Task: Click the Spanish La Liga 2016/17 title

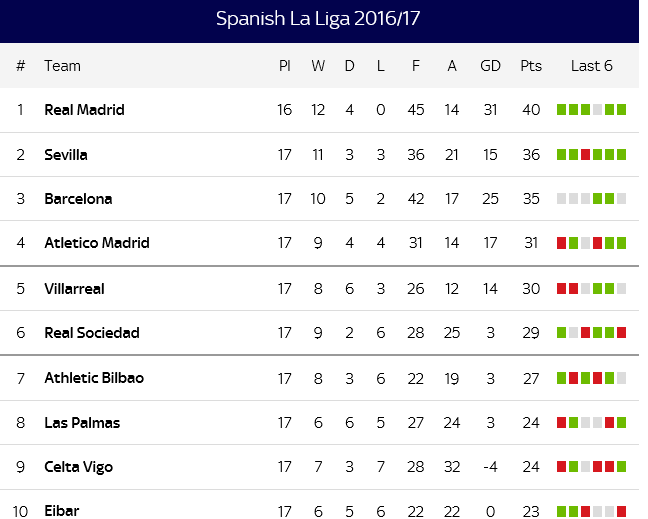Action: click(319, 19)
